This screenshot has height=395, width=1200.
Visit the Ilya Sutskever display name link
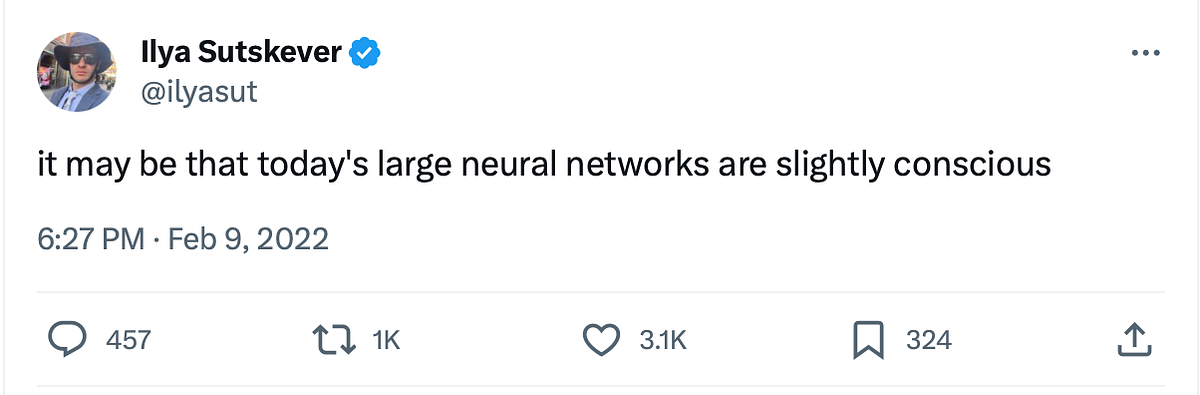click(241, 54)
